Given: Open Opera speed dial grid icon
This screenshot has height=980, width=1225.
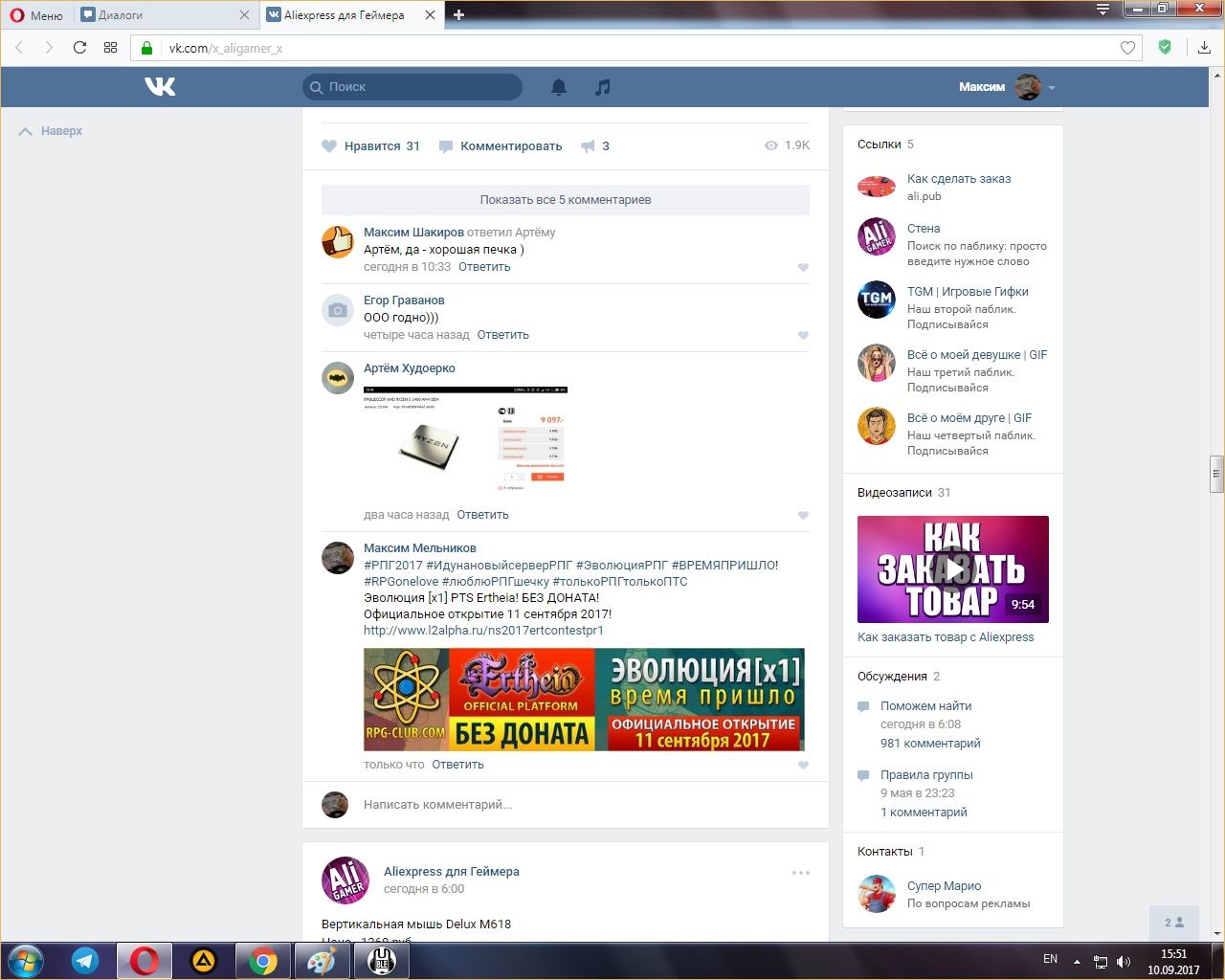Looking at the screenshot, I should coord(110,48).
